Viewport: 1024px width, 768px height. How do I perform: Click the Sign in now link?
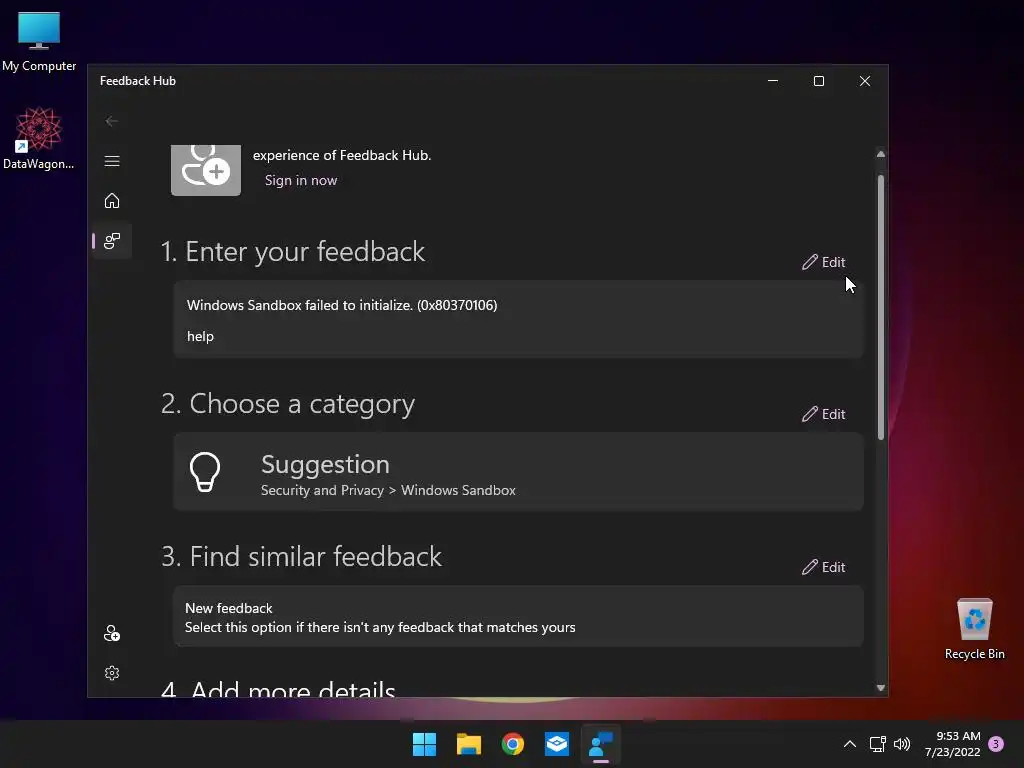pyautogui.click(x=300, y=180)
